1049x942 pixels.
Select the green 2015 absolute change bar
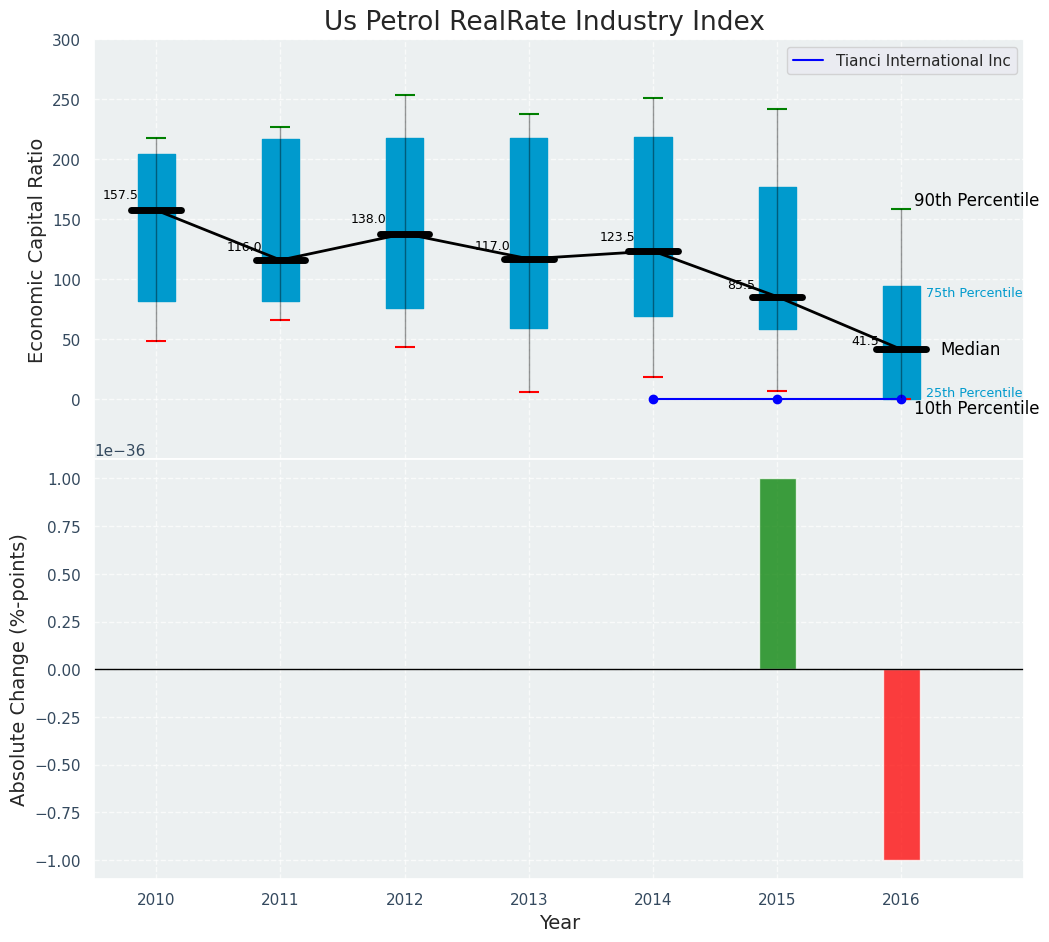pos(777,574)
